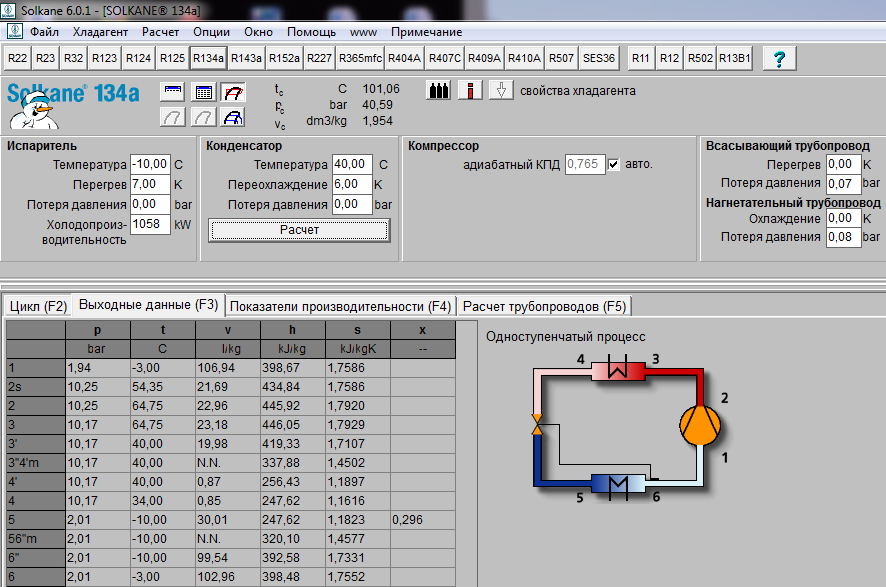Open the Примечание menu
This screenshot has height=587, width=886.
pos(427,32)
